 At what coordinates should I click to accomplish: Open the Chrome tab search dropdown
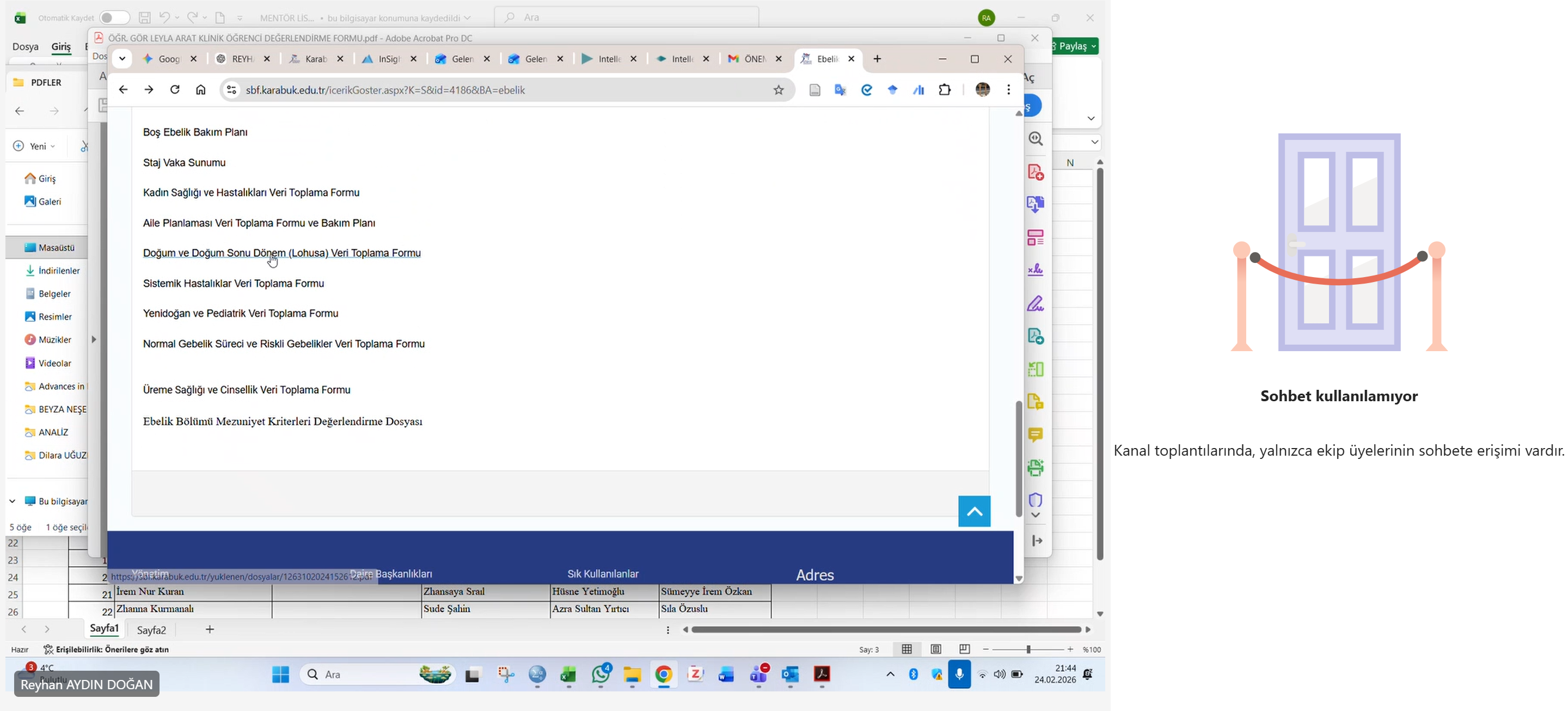(122, 59)
